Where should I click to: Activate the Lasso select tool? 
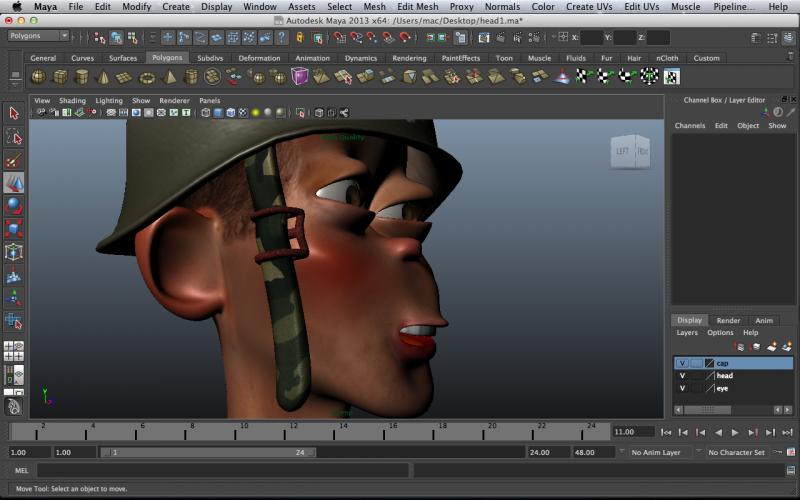click(14, 137)
